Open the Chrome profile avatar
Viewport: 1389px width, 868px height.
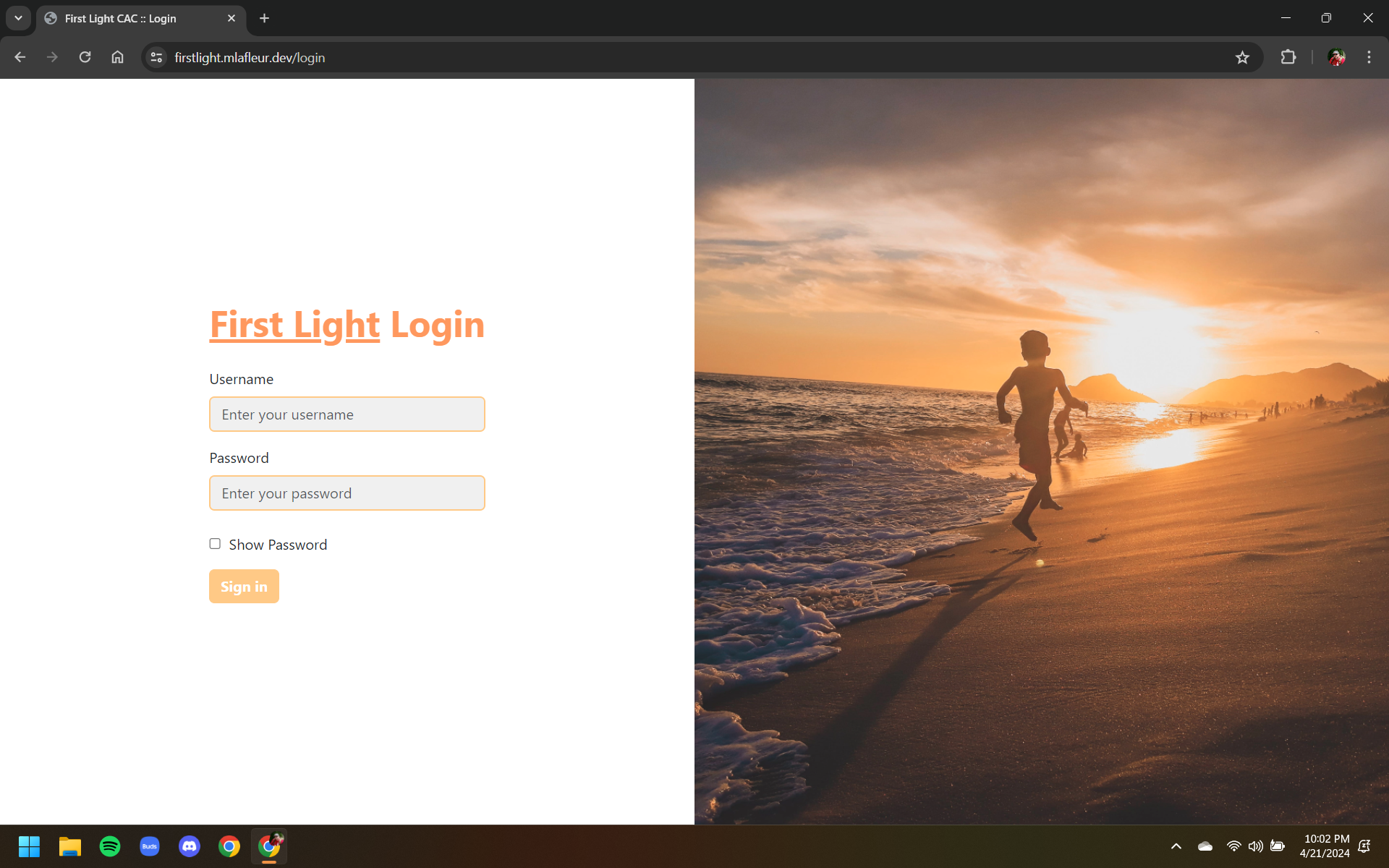[x=1335, y=57]
